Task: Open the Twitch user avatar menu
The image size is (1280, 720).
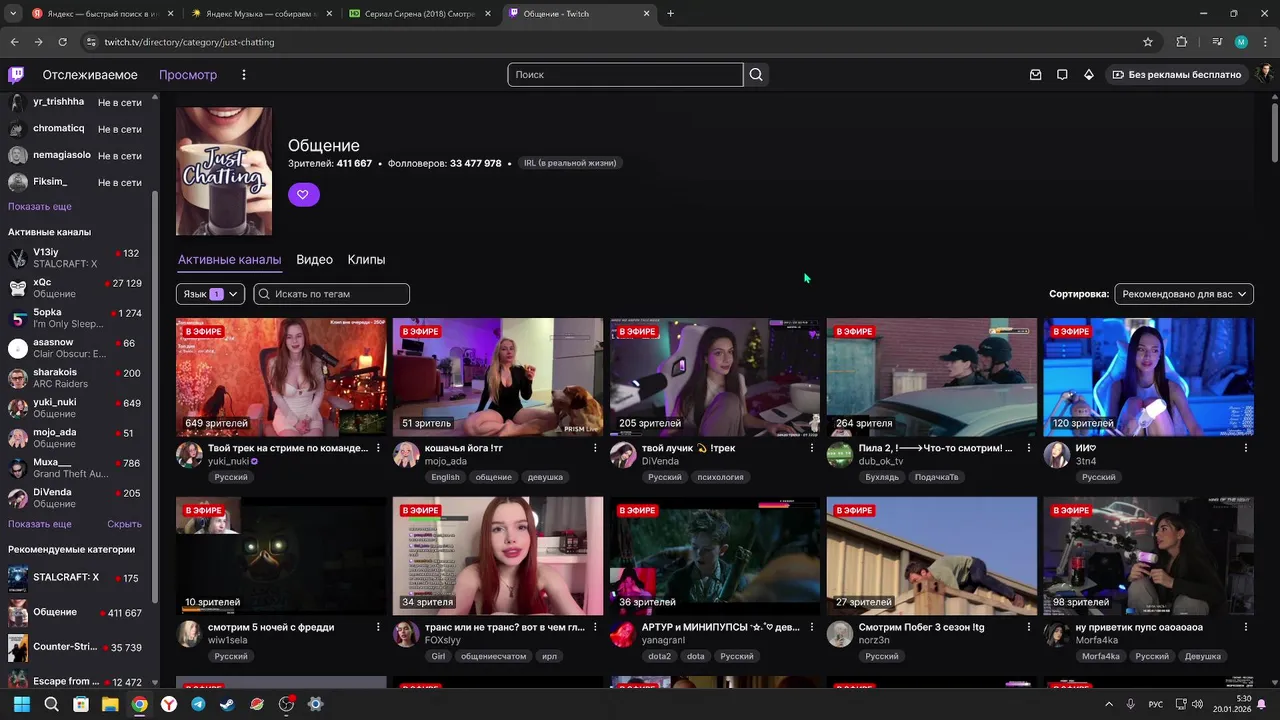Action: click(x=1264, y=75)
